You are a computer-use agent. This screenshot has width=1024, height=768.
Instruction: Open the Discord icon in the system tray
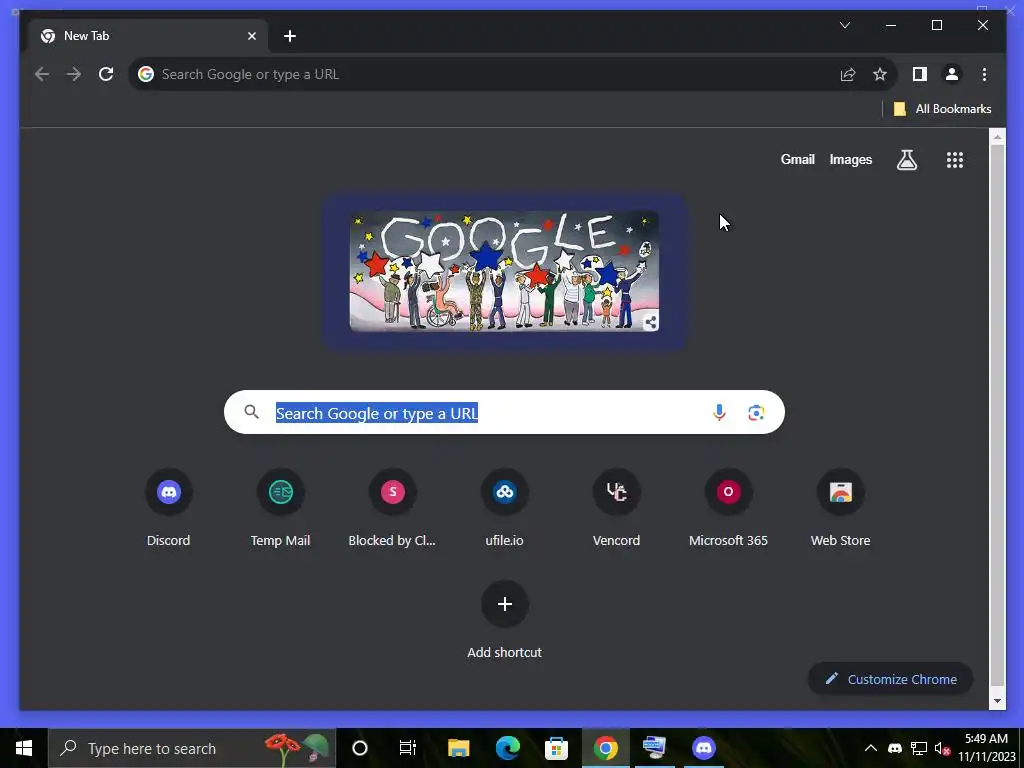click(895, 748)
